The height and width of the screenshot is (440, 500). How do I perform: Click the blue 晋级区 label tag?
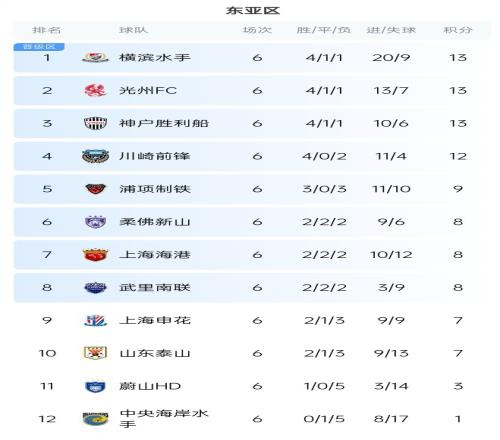(39, 47)
